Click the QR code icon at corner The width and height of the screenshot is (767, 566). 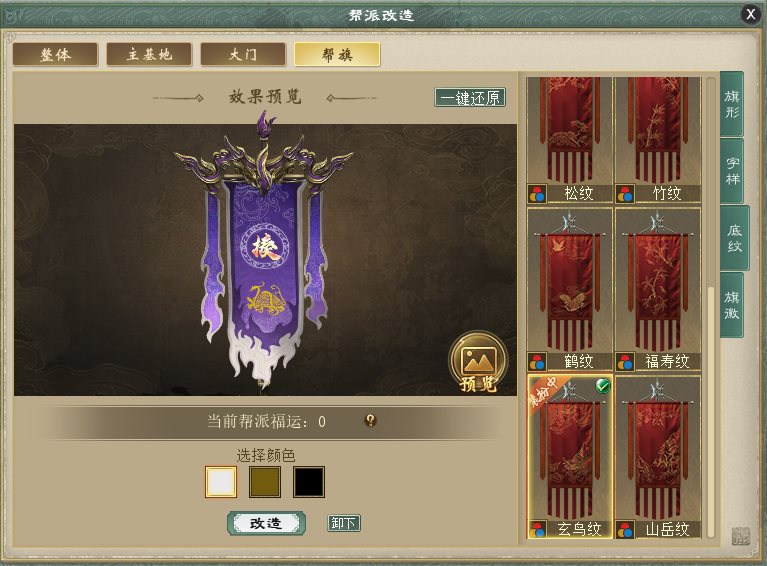[741, 536]
